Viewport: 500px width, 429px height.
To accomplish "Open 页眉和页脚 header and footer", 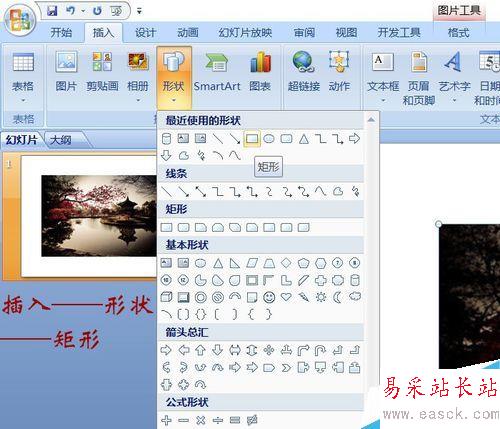I will pos(419,77).
